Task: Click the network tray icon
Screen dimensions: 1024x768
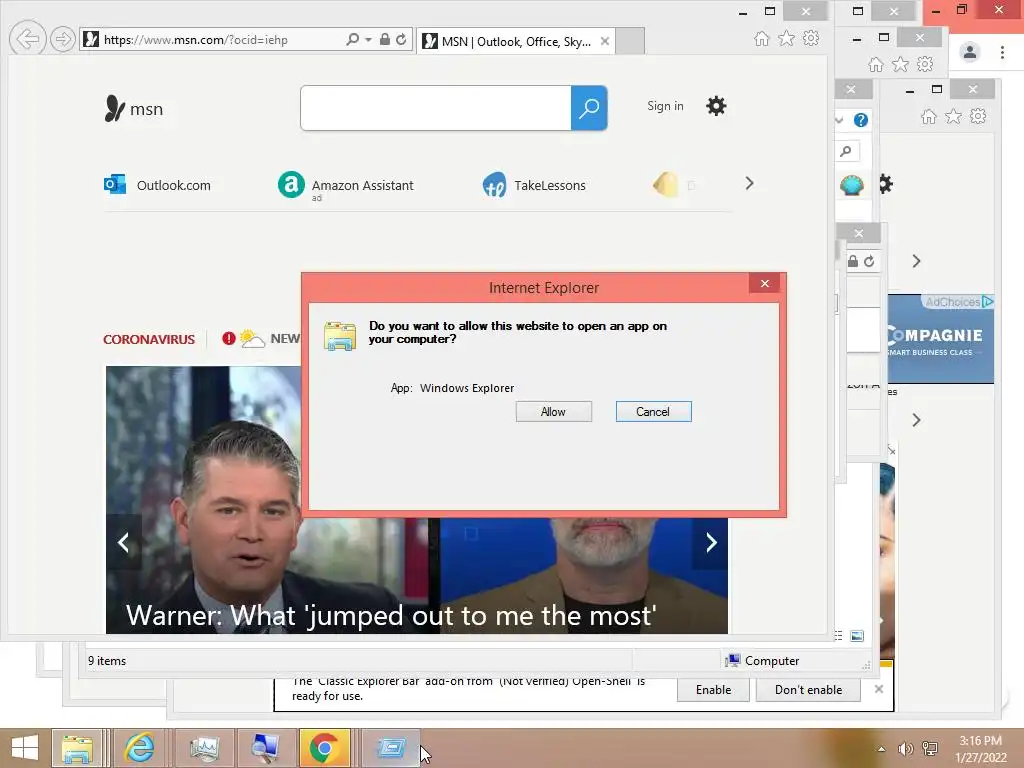Action: (x=930, y=749)
